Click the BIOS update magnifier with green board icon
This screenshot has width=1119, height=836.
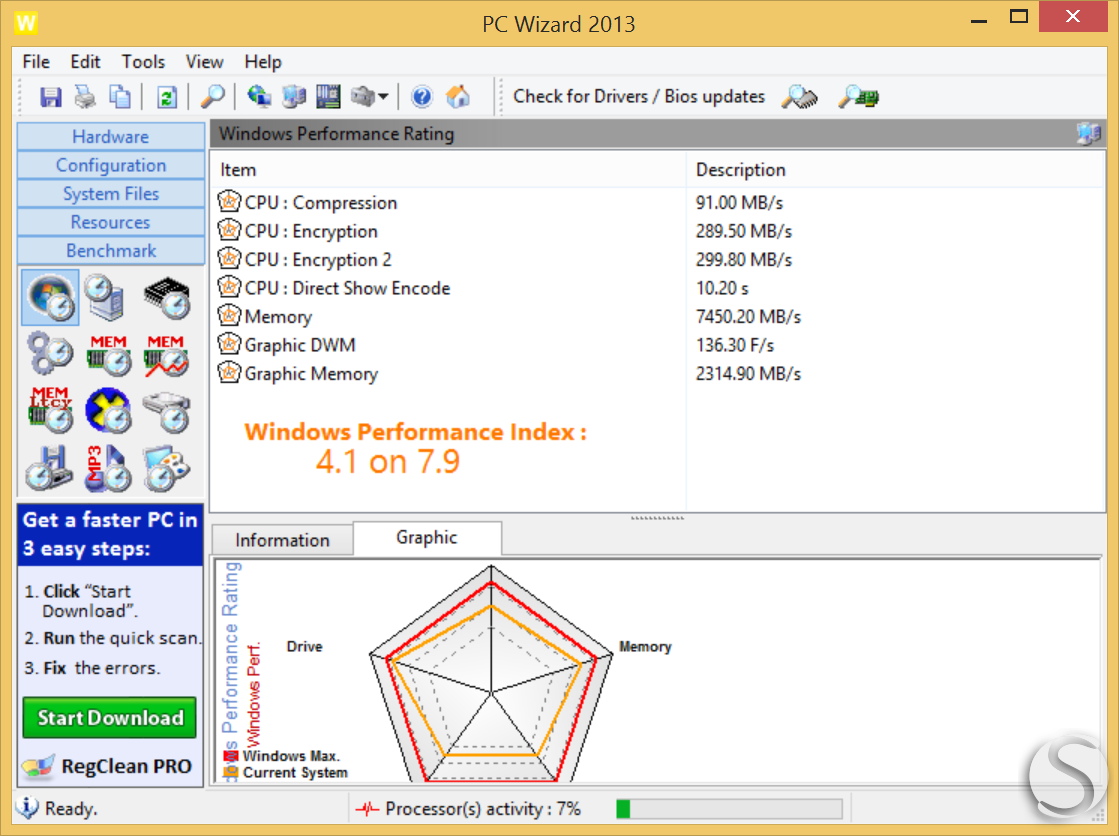[x=858, y=96]
